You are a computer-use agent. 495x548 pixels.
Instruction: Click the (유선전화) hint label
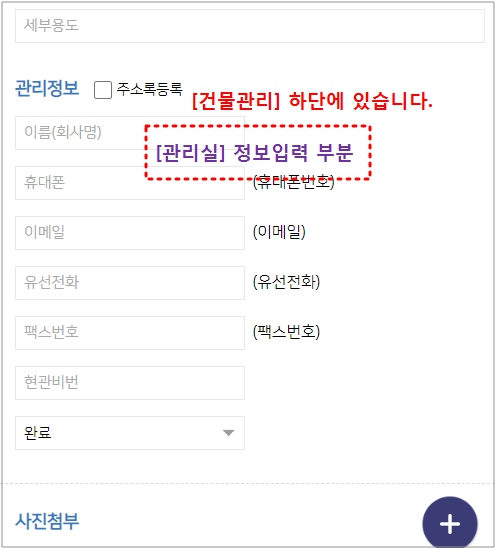[286, 282]
